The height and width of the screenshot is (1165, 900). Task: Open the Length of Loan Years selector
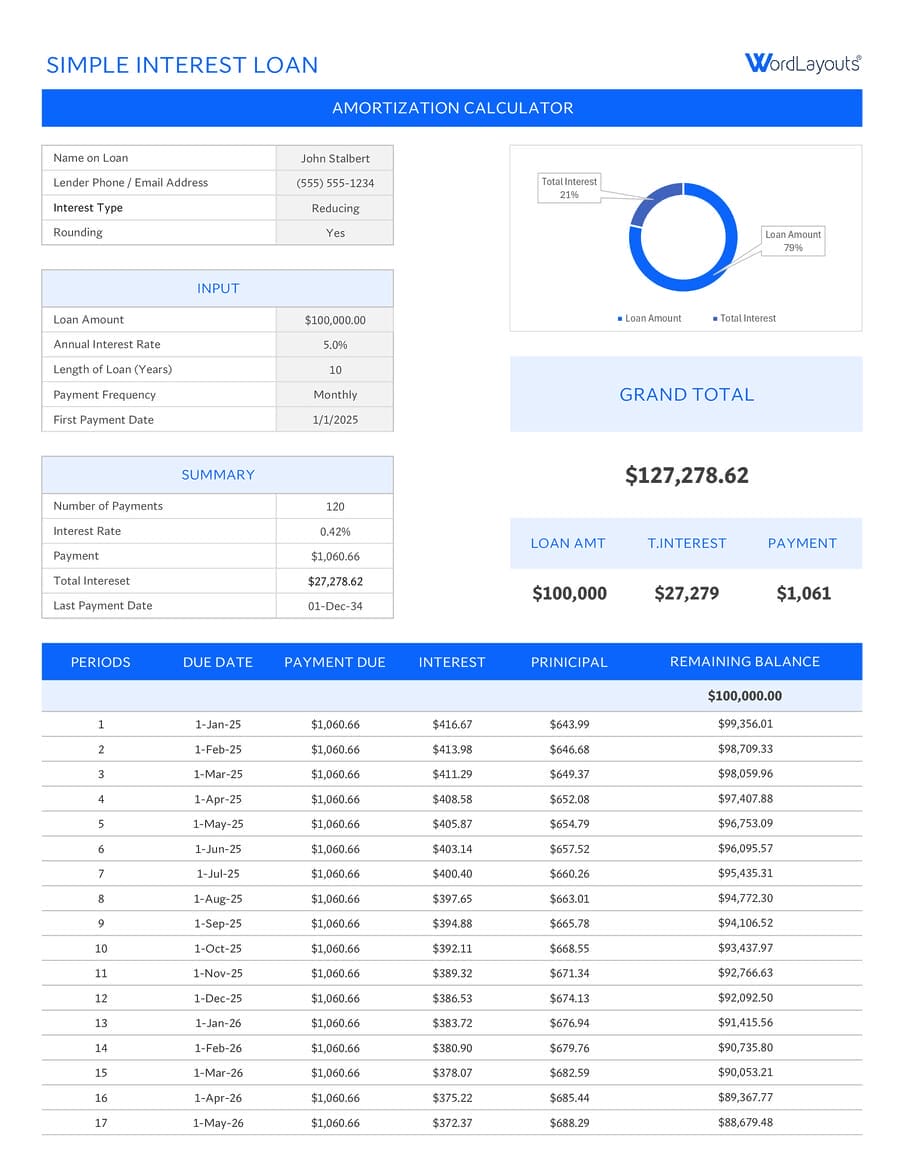[x=334, y=369]
